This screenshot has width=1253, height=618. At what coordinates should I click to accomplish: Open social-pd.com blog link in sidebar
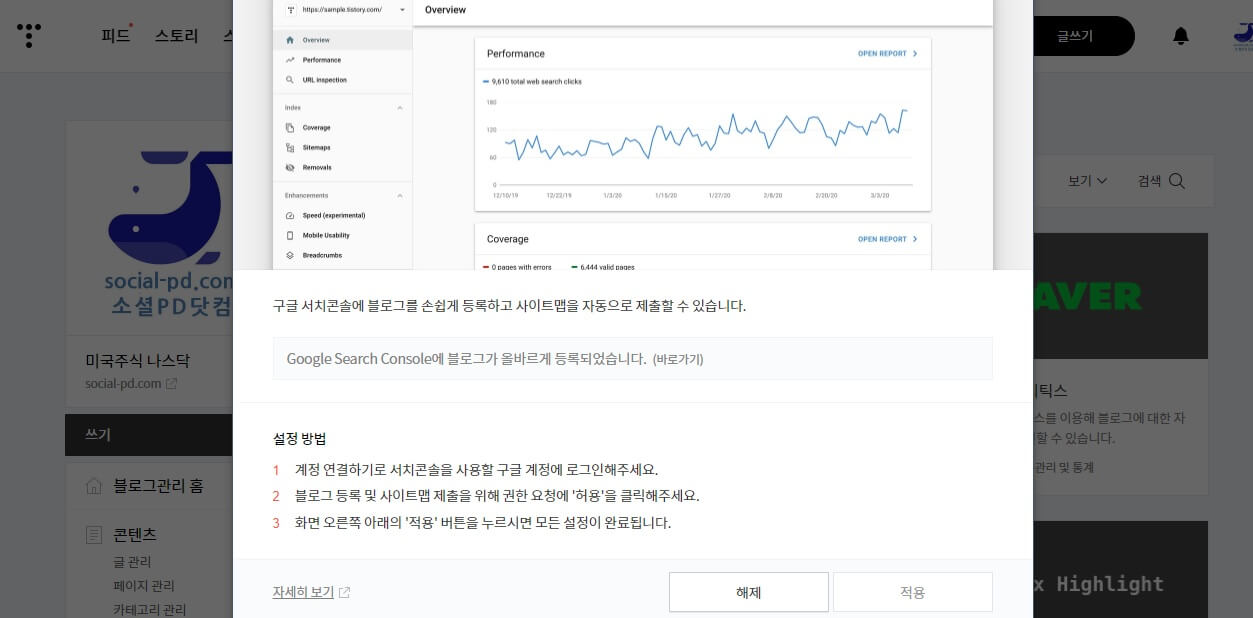pos(122,383)
